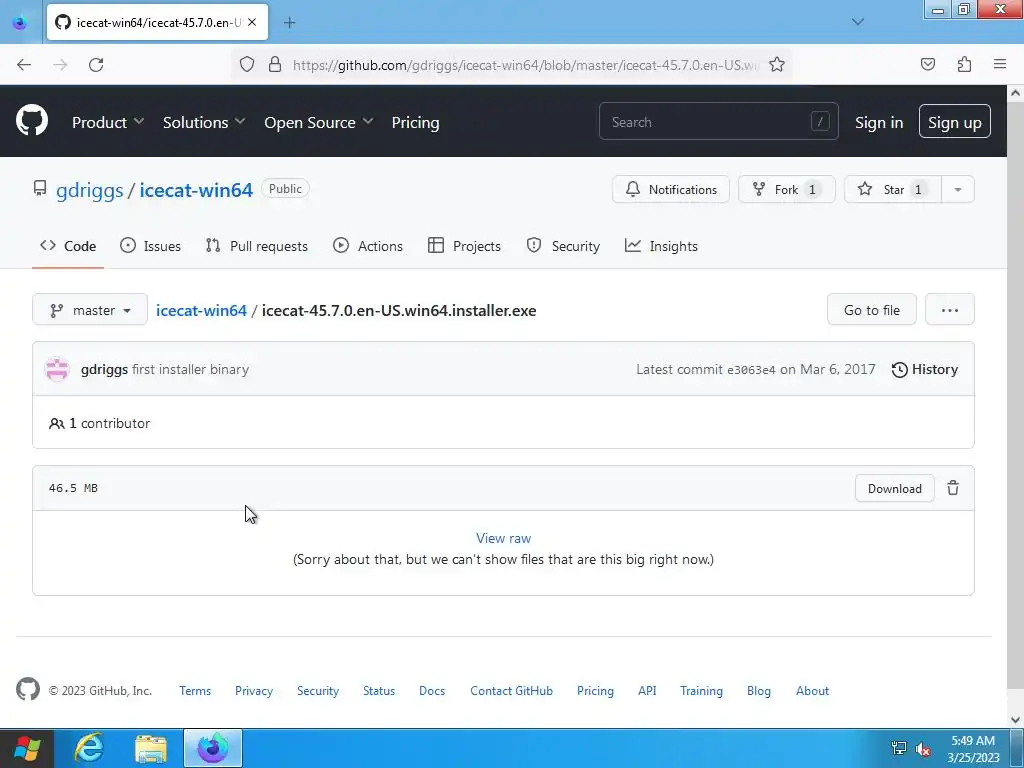This screenshot has width=1024, height=768.
Task: Open the Privacy footer link
Action: click(x=254, y=690)
